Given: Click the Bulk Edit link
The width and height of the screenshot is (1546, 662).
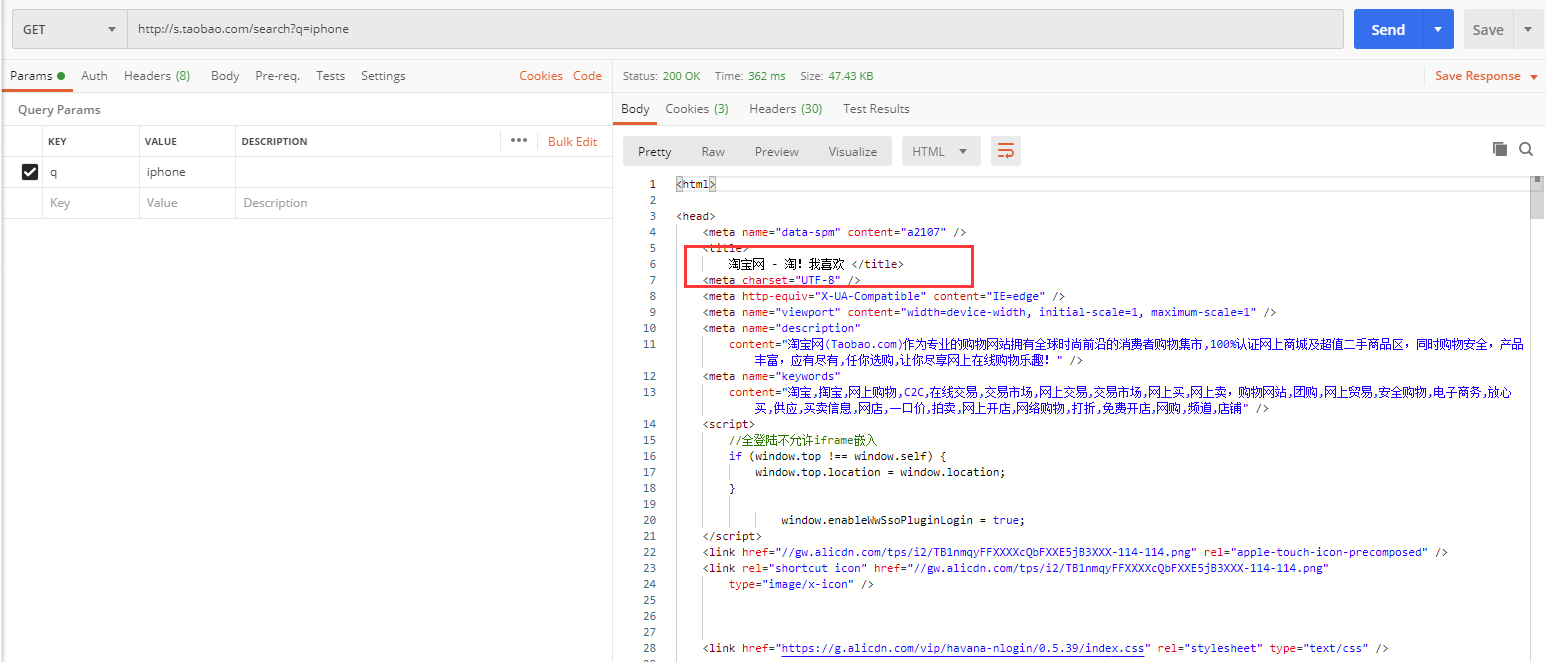Looking at the screenshot, I should pos(572,141).
